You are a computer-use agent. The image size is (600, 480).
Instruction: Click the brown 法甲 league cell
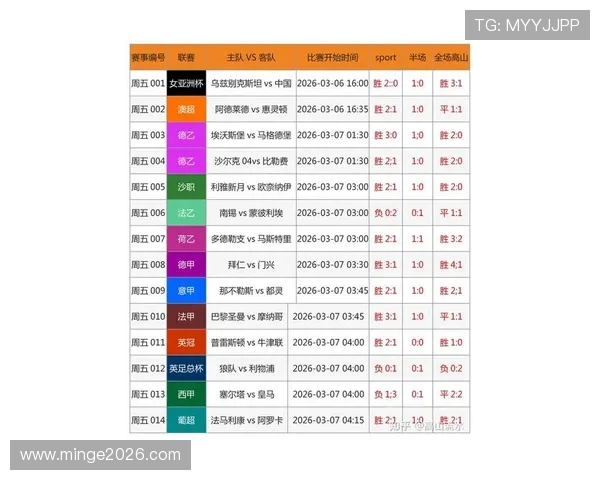pos(186,317)
